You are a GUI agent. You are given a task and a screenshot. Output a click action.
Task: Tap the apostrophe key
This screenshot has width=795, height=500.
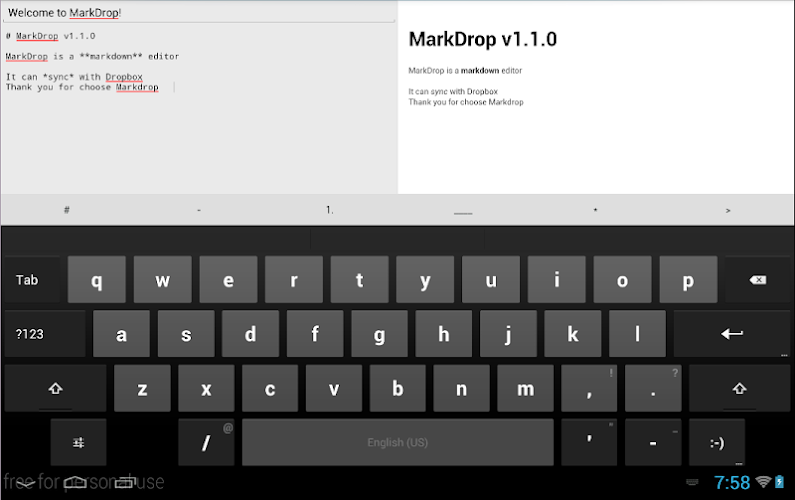(589, 443)
